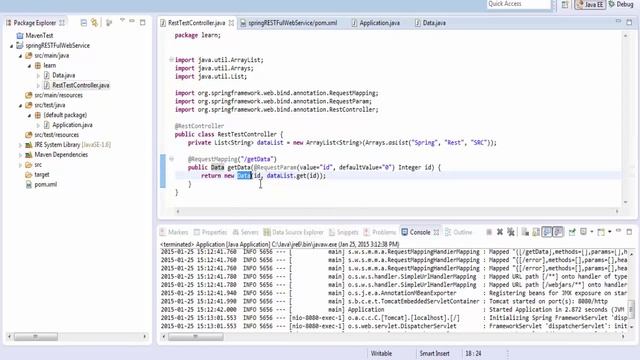Click Smart Insert status bar entry
The width and height of the screenshot is (640, 360).
434,353
